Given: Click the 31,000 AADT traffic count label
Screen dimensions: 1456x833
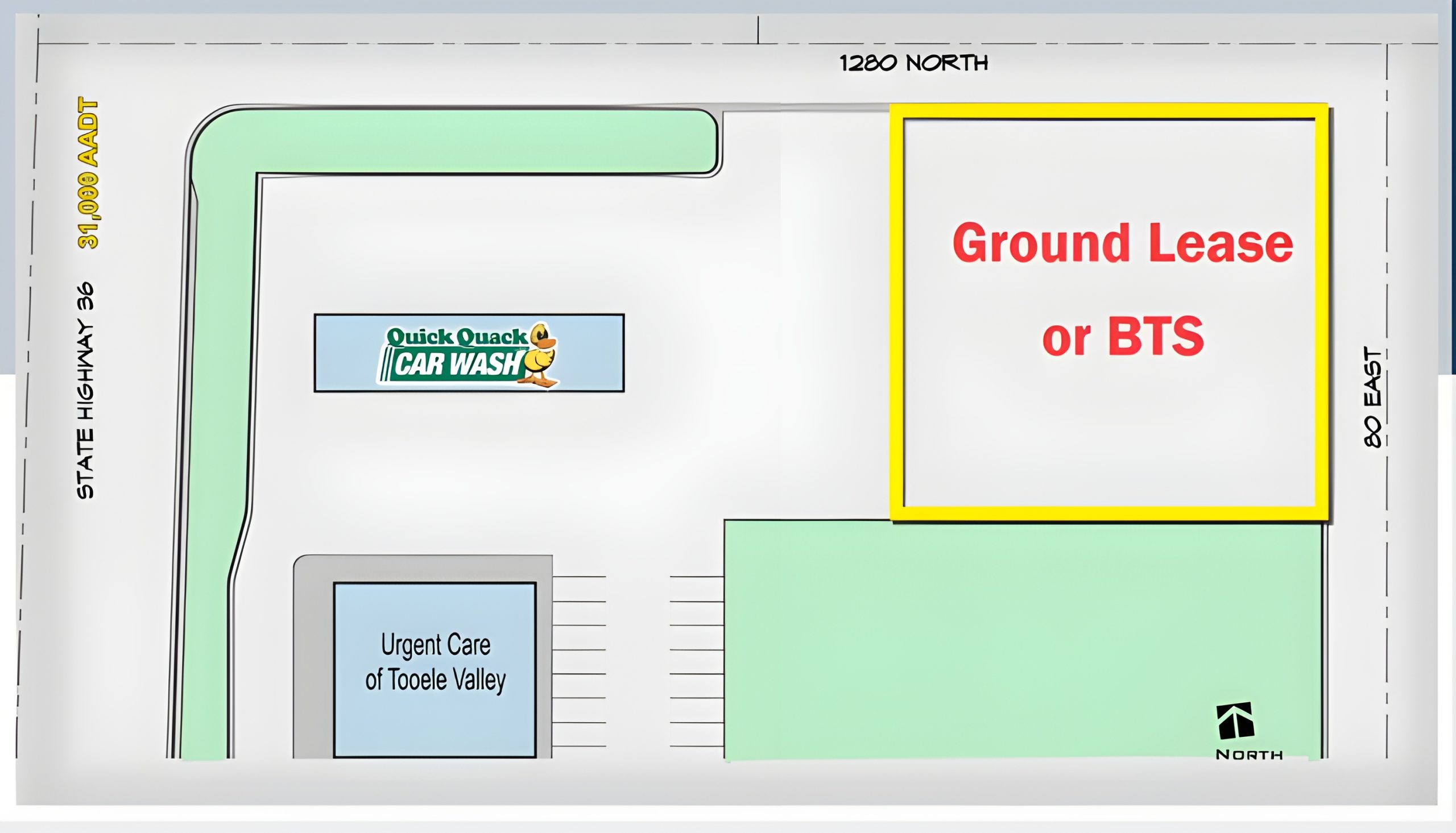Looking at the screenshot, I should tap(89, 173).
